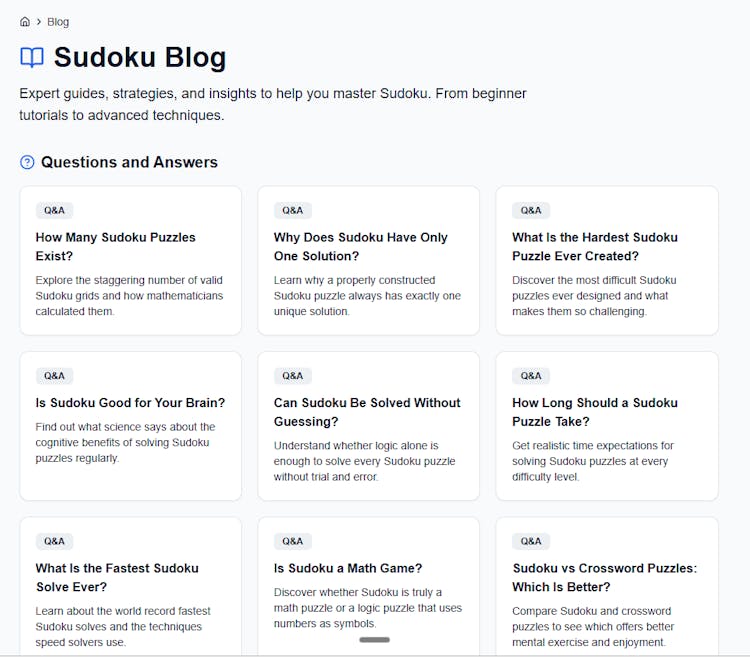
Task: Open 'What Is the Hardest Sudoku Puzzle' article
Action: [x=594, y=246]
